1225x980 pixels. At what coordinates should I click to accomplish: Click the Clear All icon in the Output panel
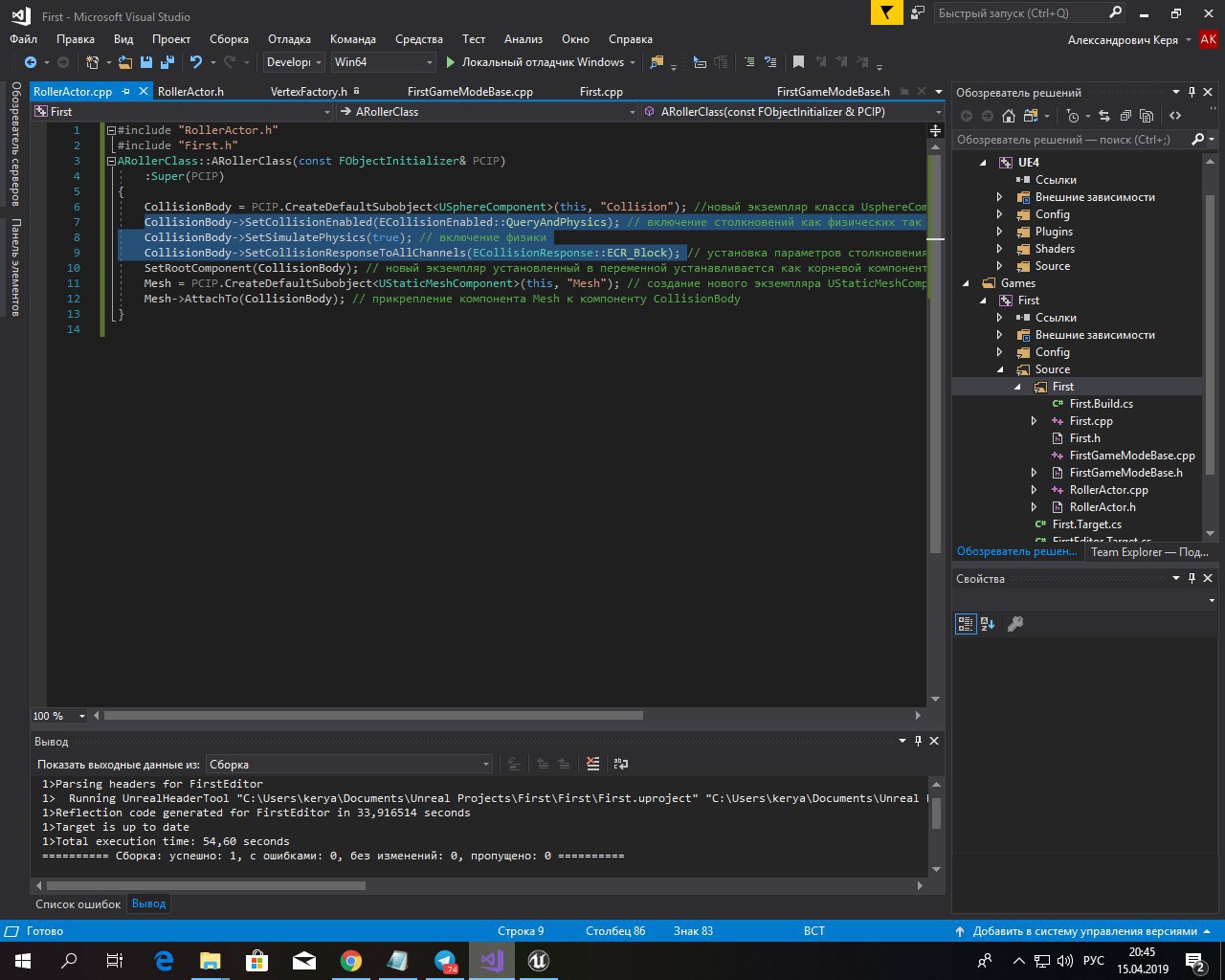click(x=593, y=764)
